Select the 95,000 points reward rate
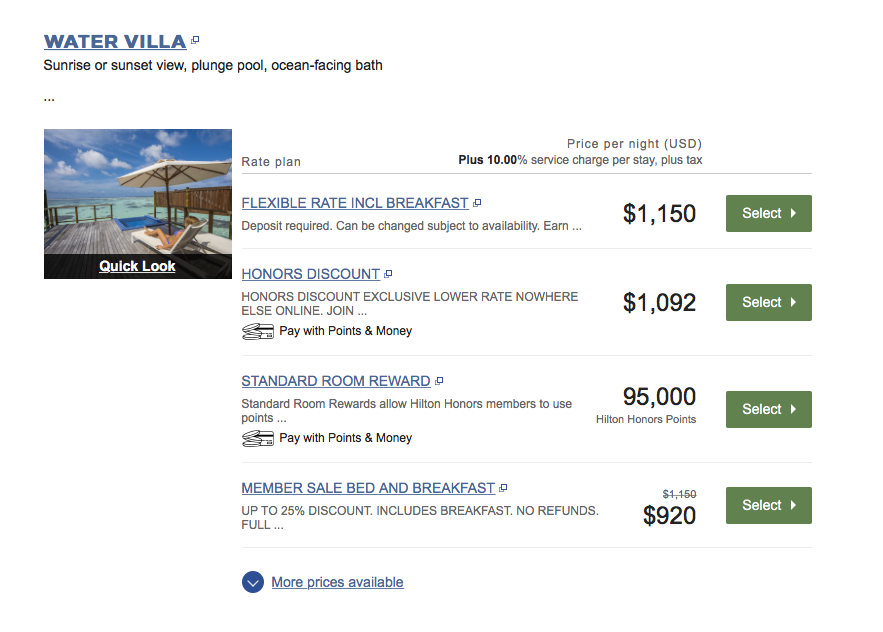 (x=769, y=410)
